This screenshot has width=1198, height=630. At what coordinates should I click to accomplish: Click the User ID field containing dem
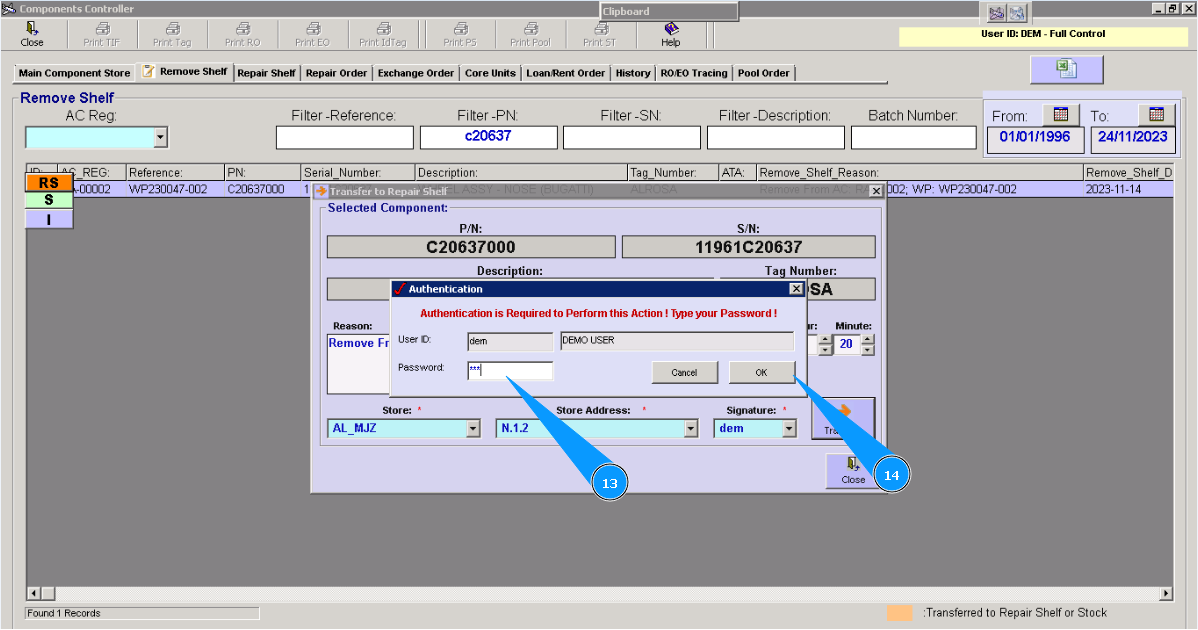[510, 341]
